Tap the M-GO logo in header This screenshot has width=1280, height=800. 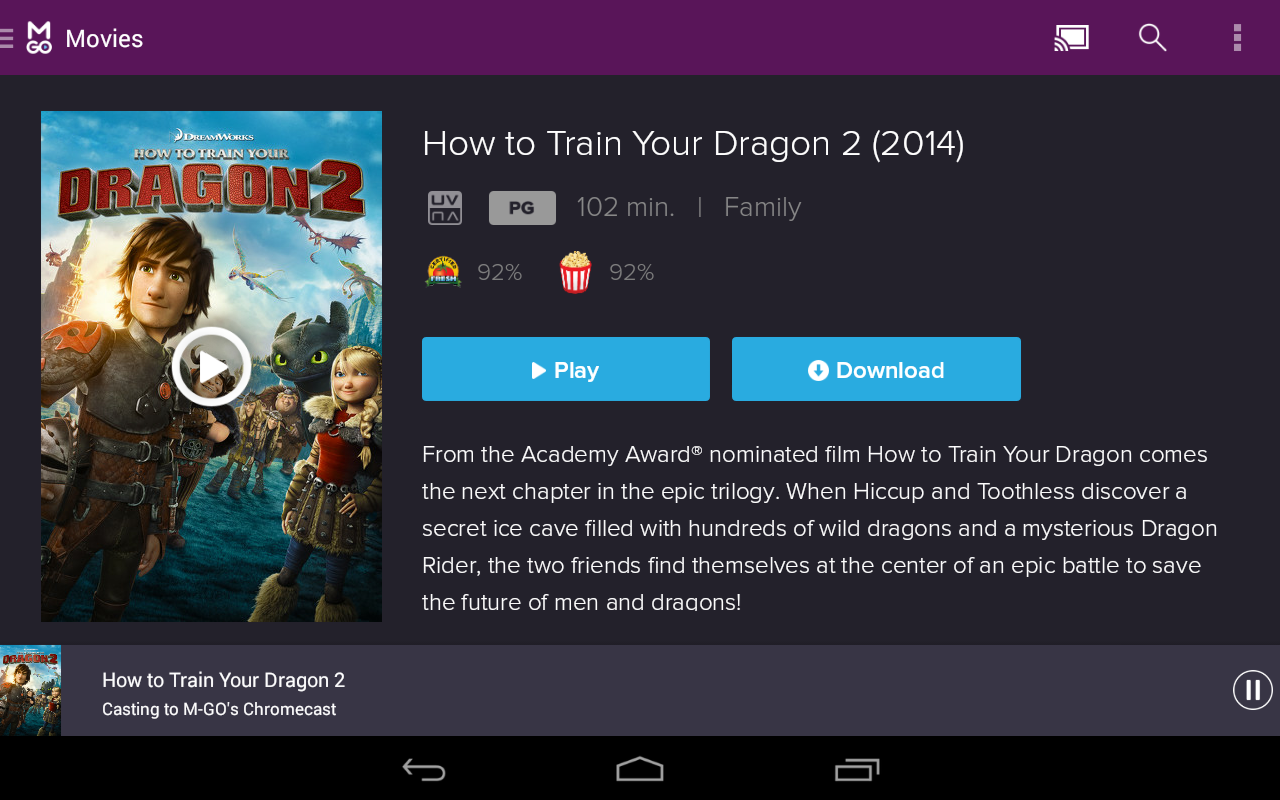point(39,38)
